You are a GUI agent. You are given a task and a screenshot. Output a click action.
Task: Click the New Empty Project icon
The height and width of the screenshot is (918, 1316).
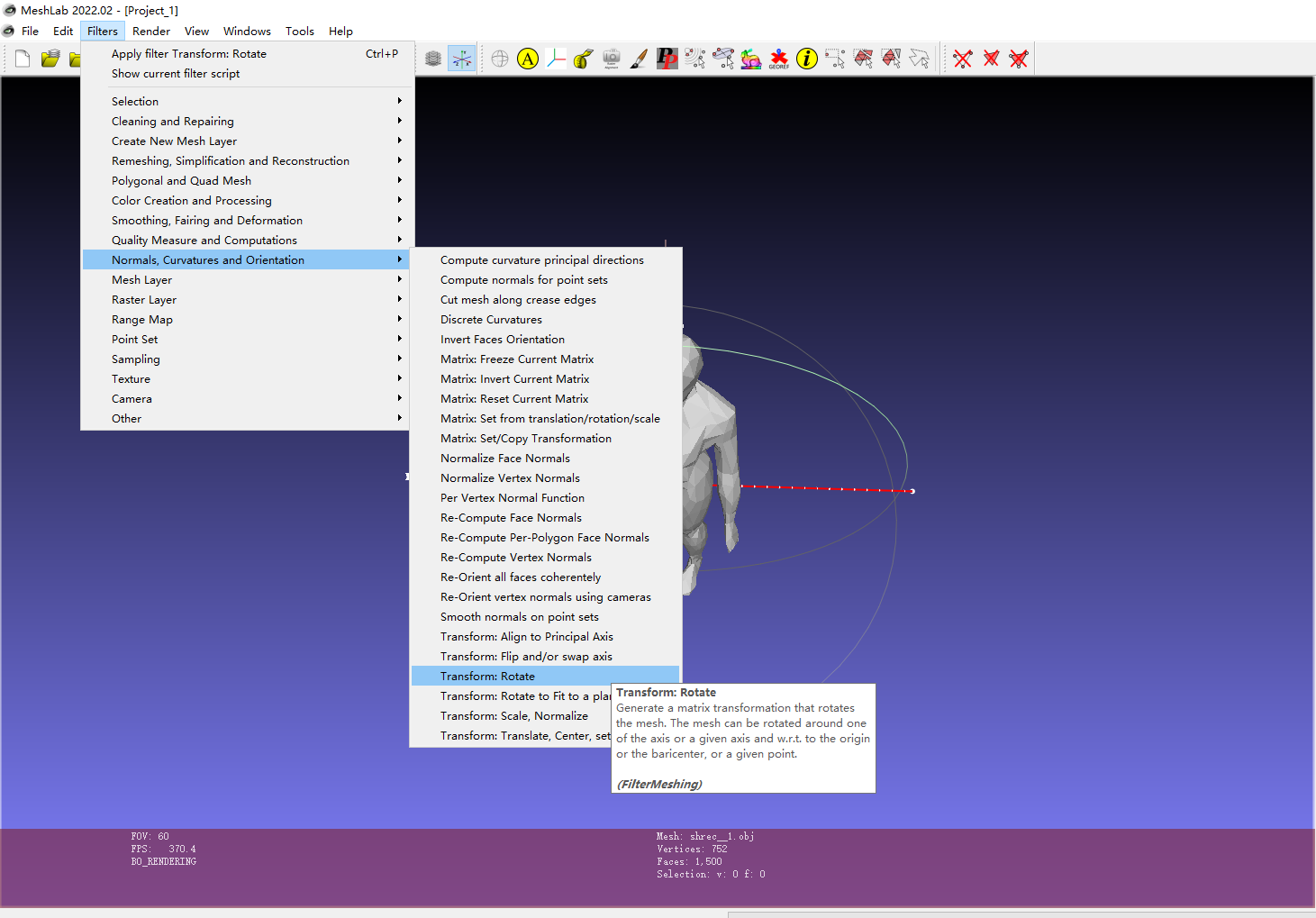pyautogui.click(x=23, y=59)
